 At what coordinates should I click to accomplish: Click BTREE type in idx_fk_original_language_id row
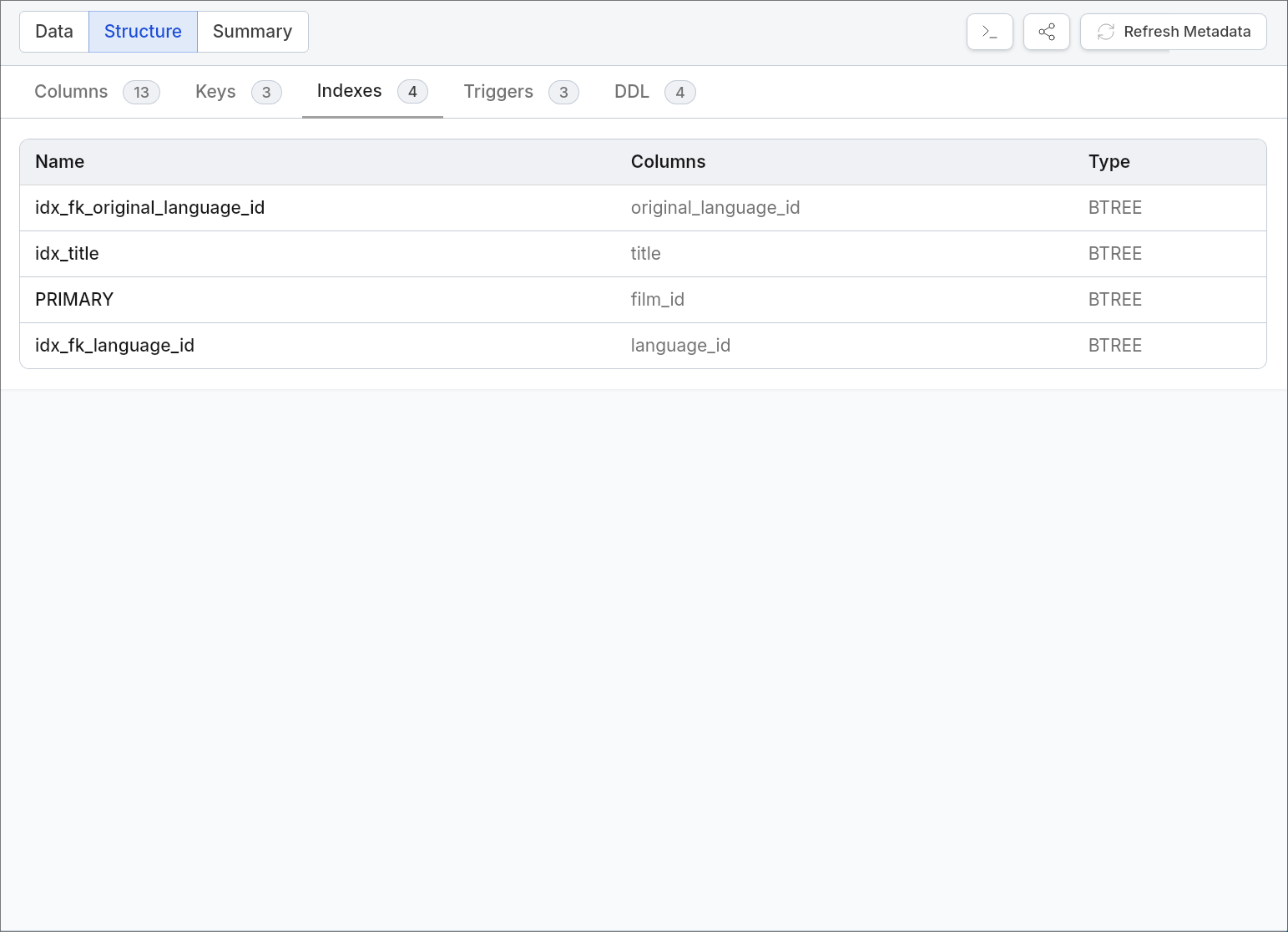[1114, 208]
